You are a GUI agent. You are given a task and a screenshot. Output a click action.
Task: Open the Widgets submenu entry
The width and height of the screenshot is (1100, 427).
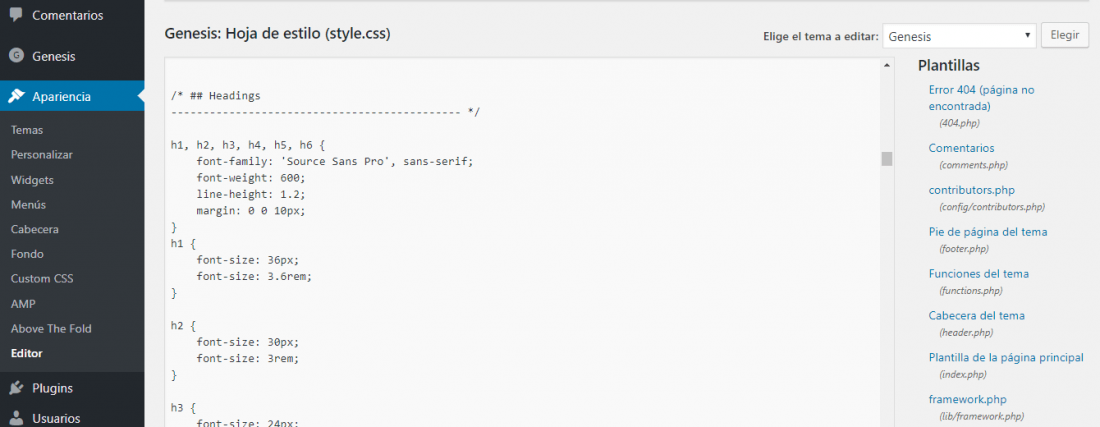(32, 179)
